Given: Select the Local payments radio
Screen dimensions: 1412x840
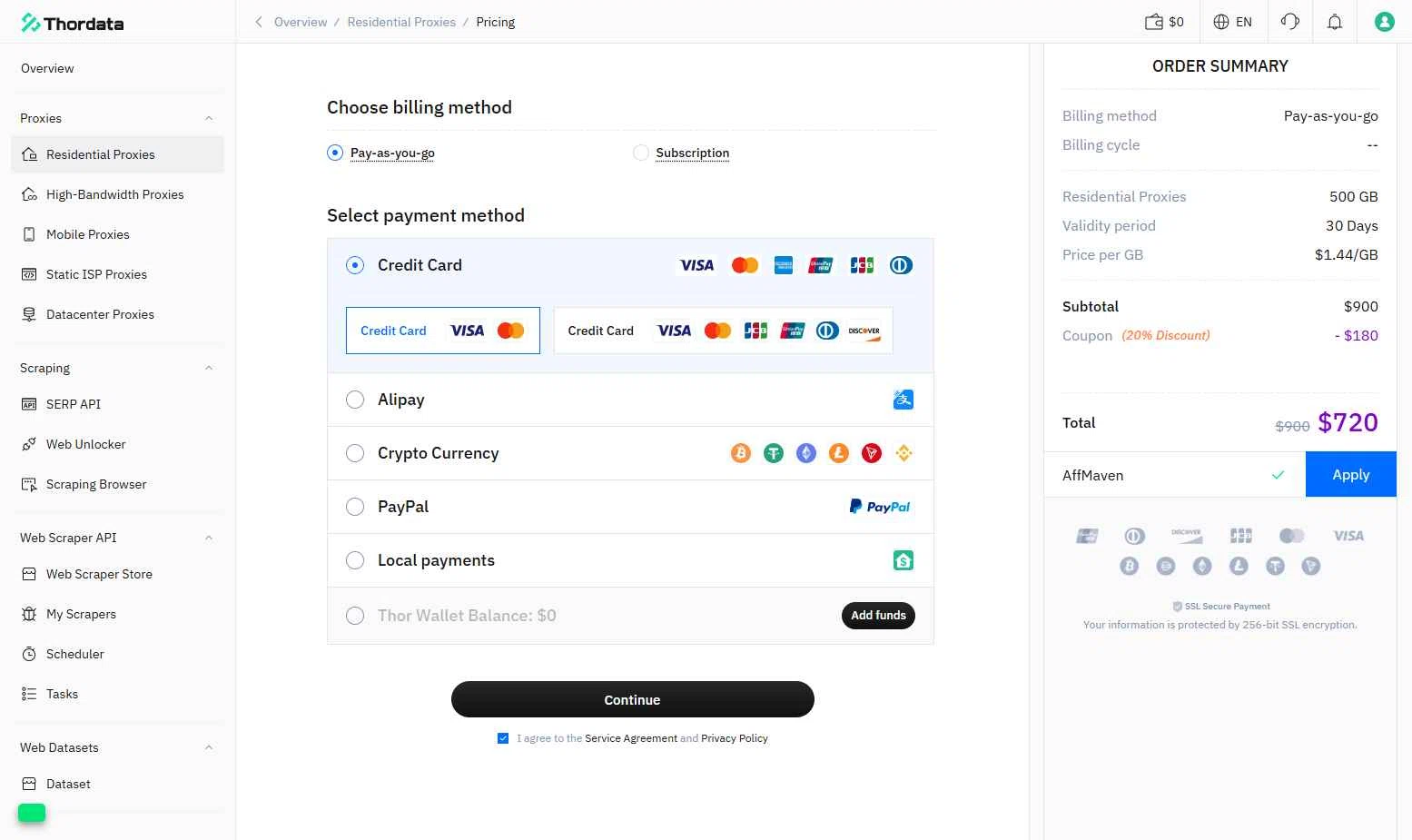Looking at the screenshot, I should click(355, 560).
